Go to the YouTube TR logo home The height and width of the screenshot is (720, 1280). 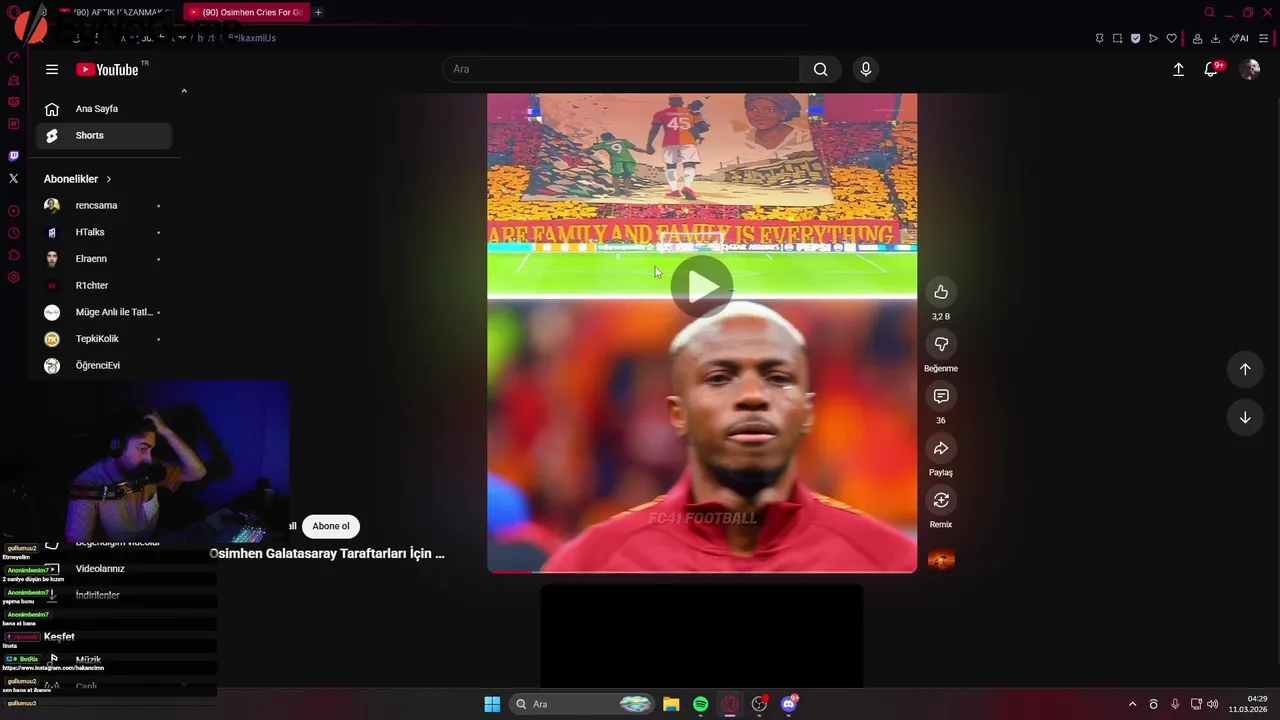coord(111,69)
